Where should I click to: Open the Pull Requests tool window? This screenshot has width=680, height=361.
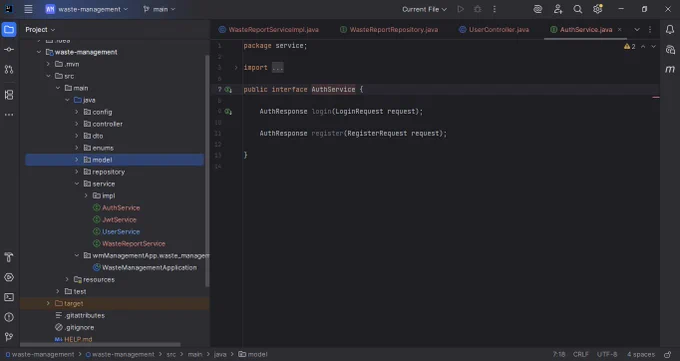(x=9, y=69)
